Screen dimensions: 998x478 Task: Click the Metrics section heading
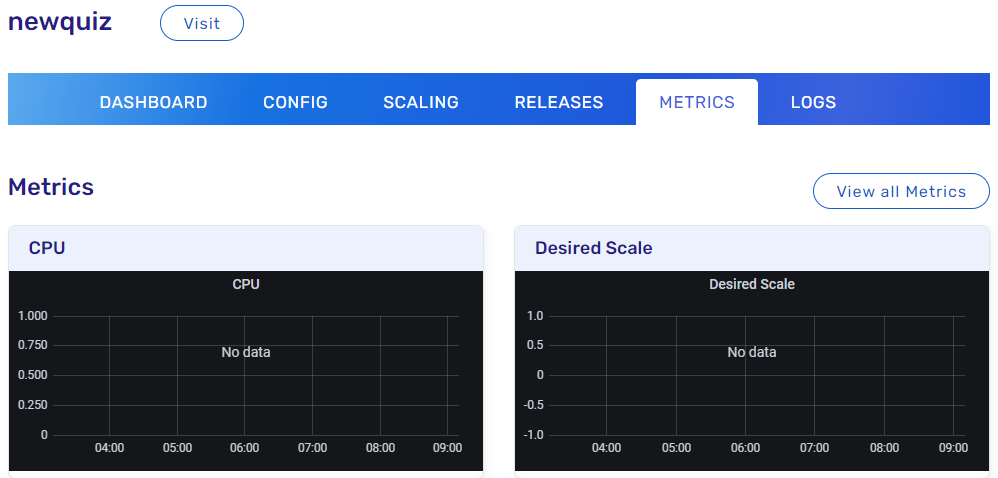click(51, 187)
